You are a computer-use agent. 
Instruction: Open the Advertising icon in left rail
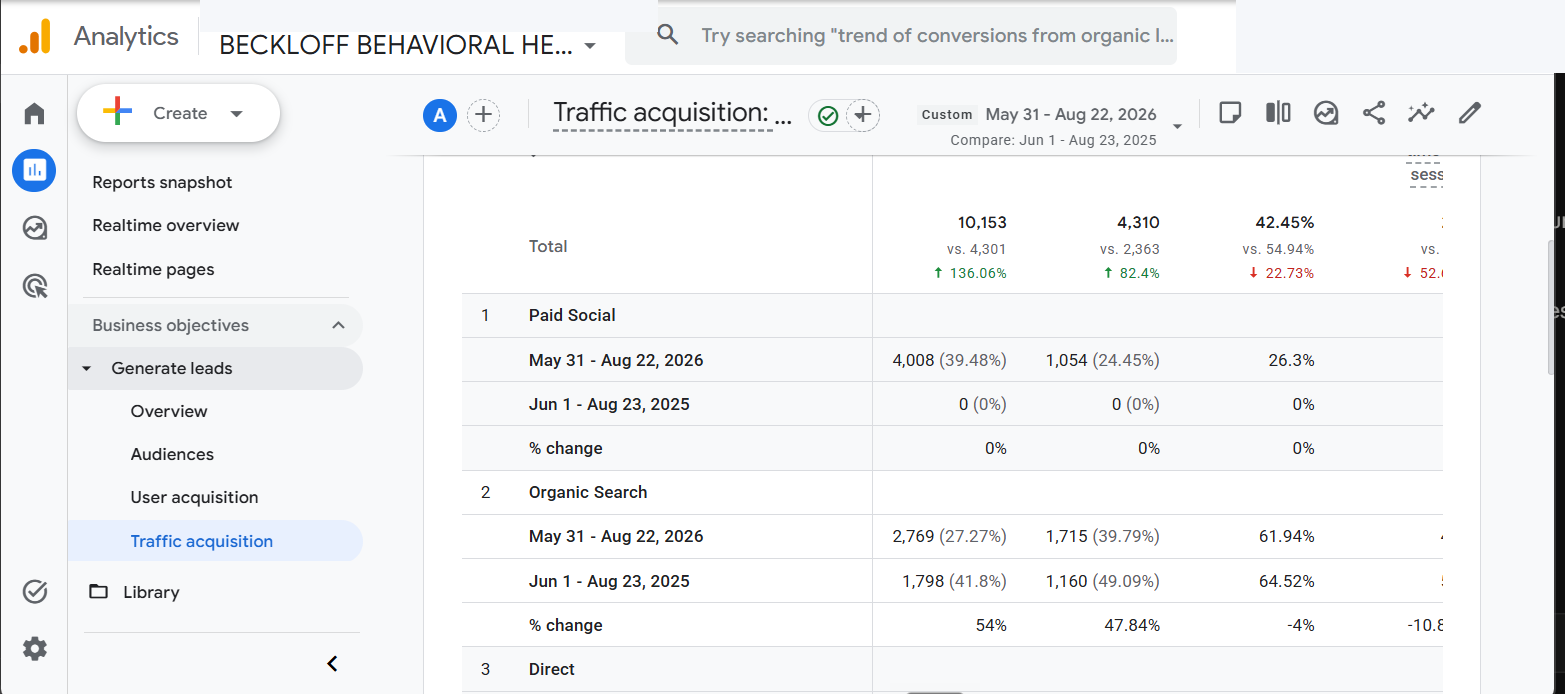pos(35,287)
